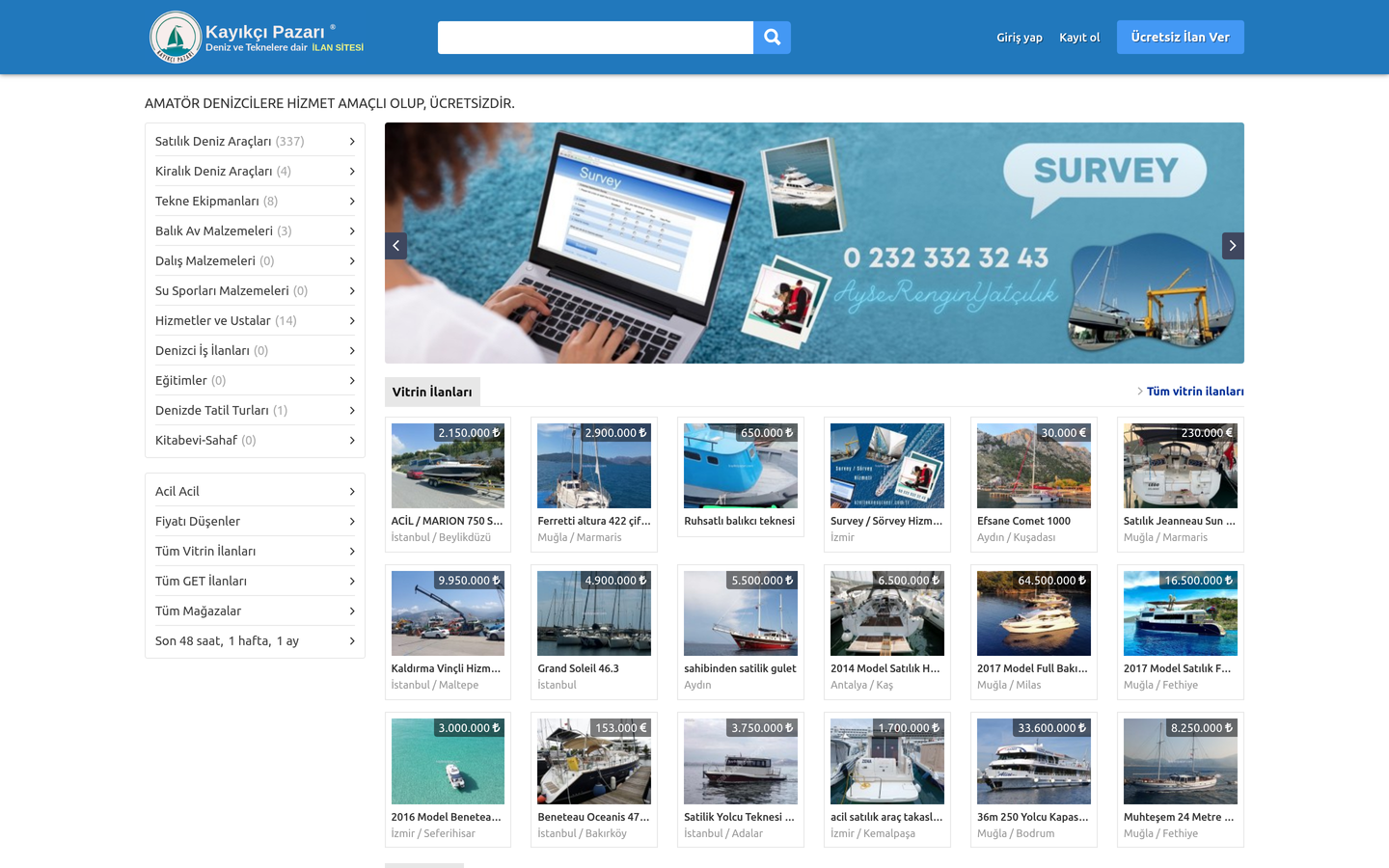Viewport: 1389px width, 868px height.
Task: Open Ruhsatlı balıkcı teknesi listing thumbnail
Action: [x=741, y=466]
